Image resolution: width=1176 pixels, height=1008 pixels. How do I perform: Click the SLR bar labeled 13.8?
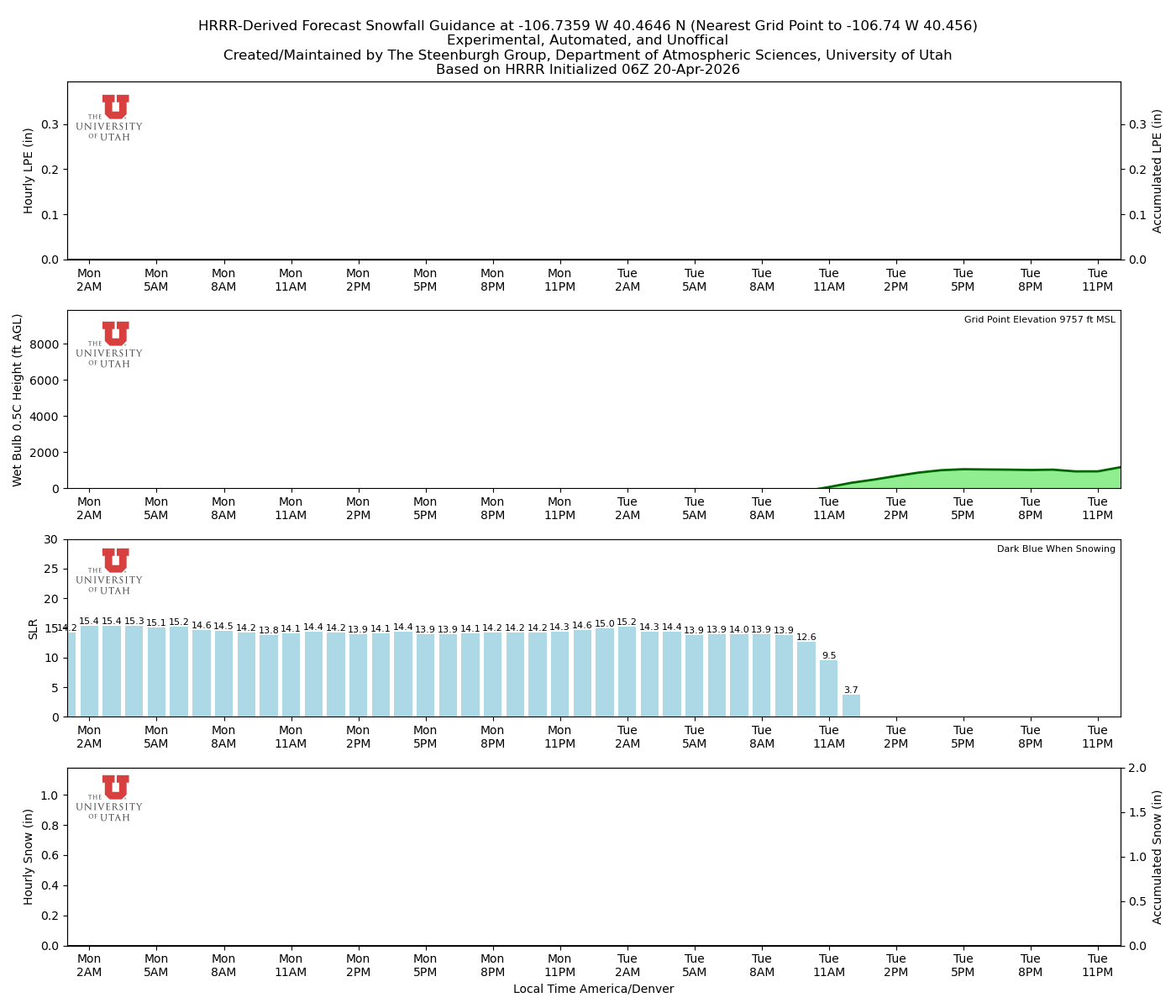tap(268, 676)
